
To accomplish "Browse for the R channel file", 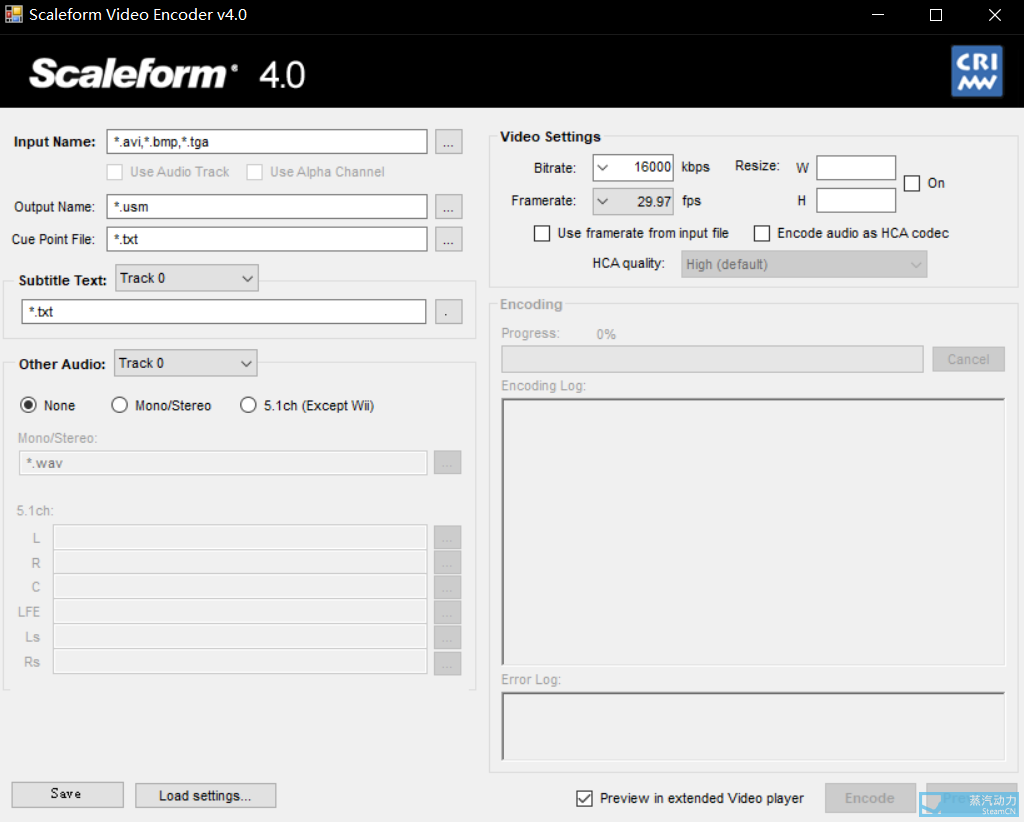I will click(447, 562).
